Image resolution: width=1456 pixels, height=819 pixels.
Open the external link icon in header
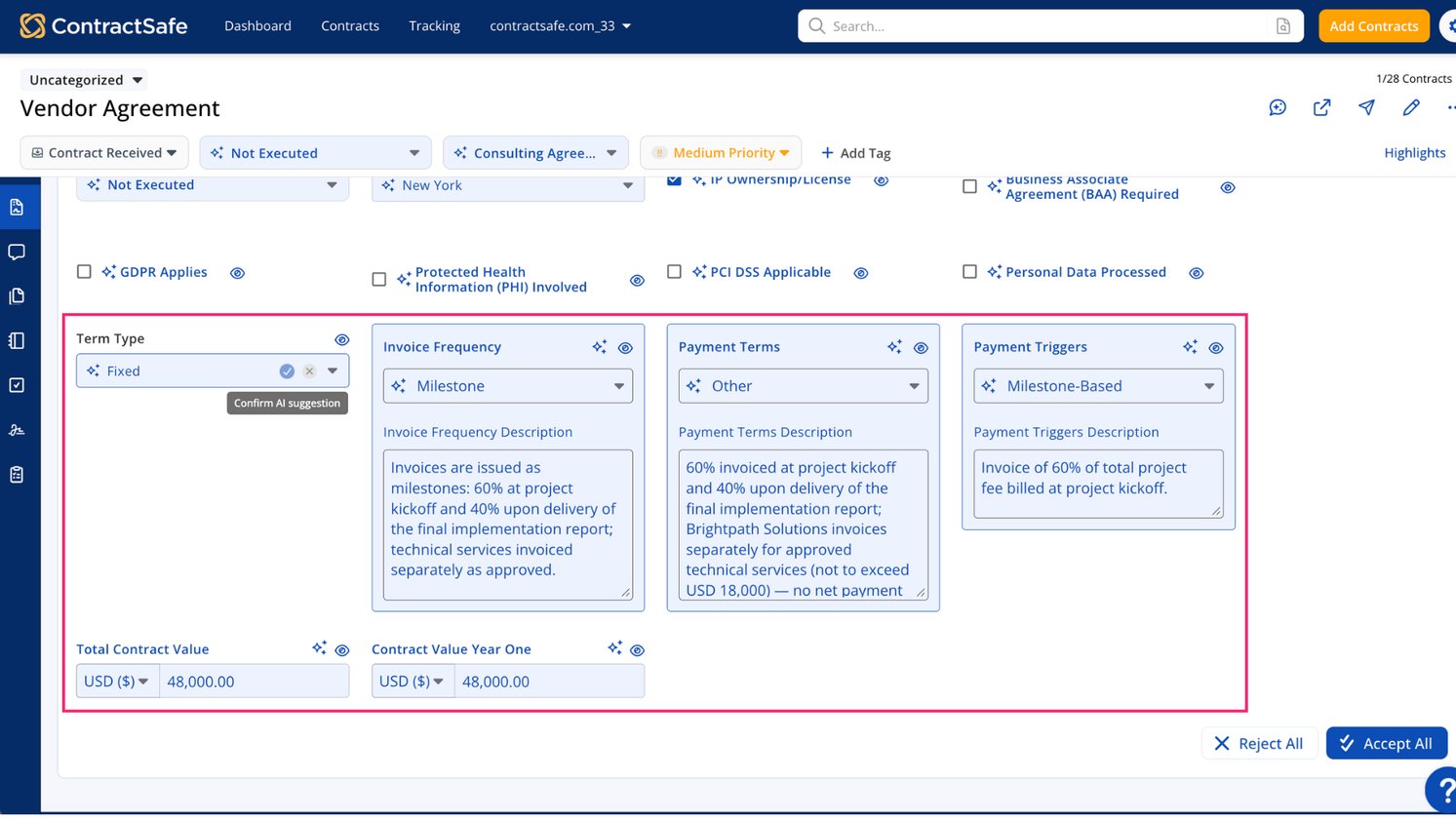[1321, 107]
